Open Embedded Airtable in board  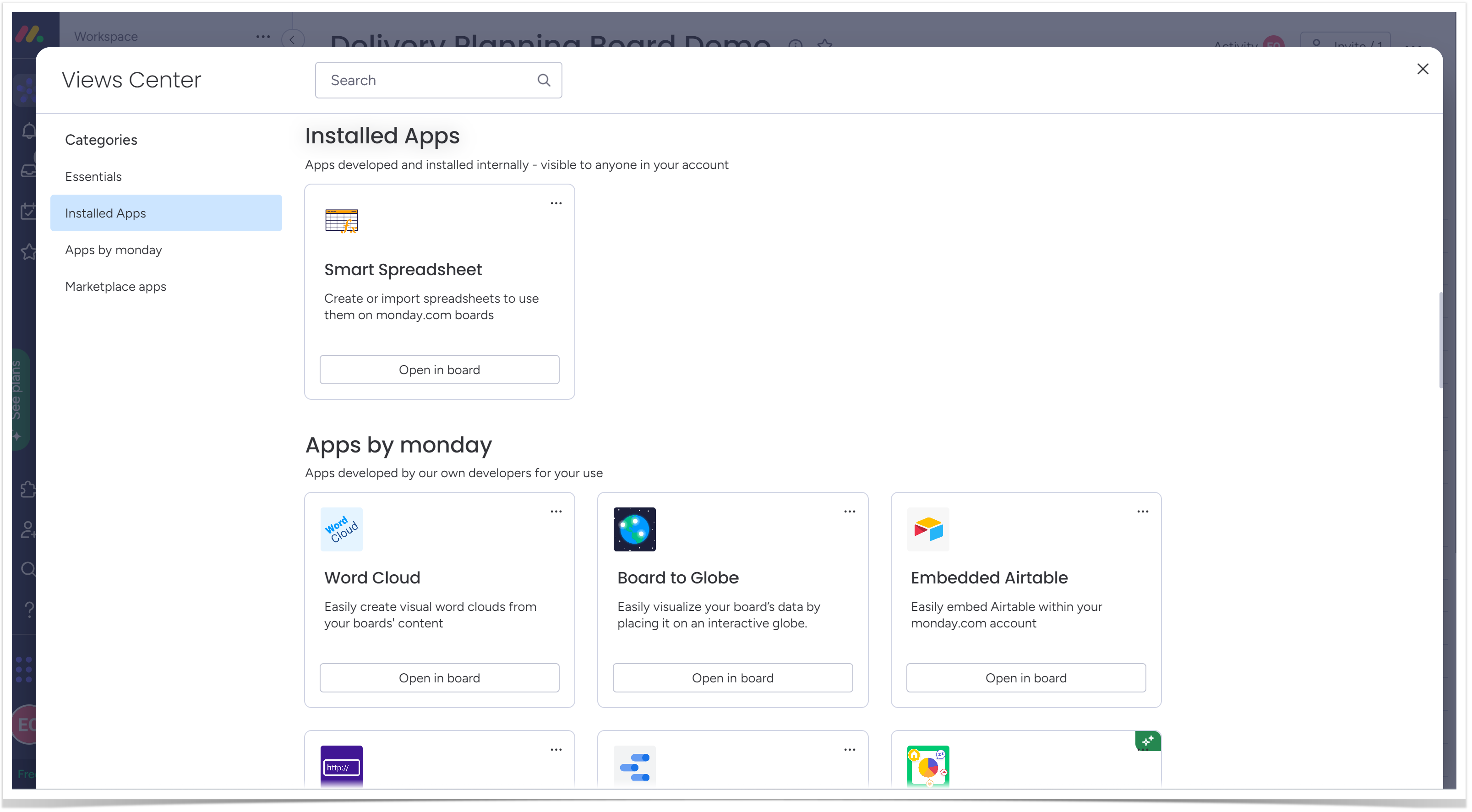click(1026, 678)
